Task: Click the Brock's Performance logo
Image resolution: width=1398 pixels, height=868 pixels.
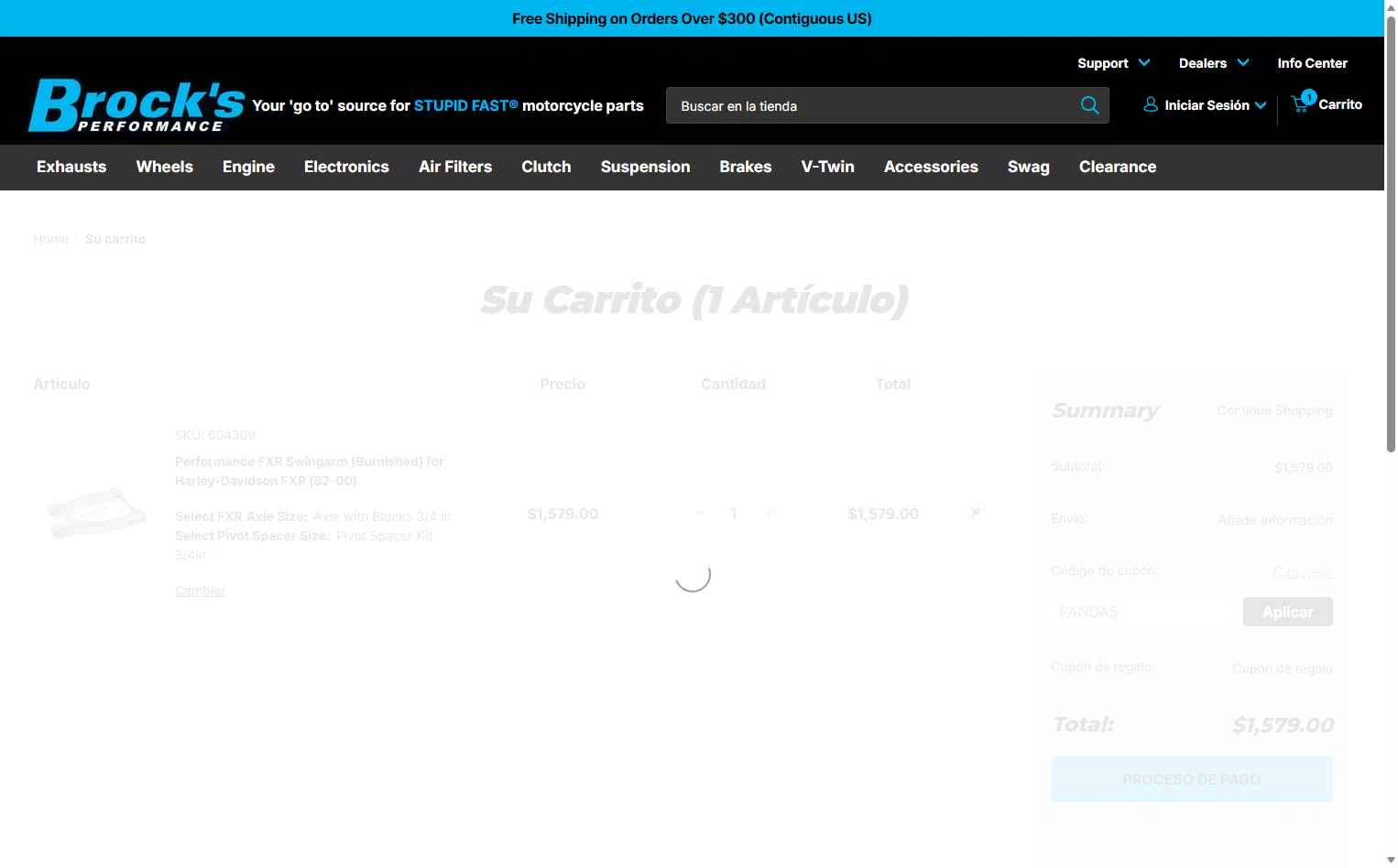Action: pos(137,105)
